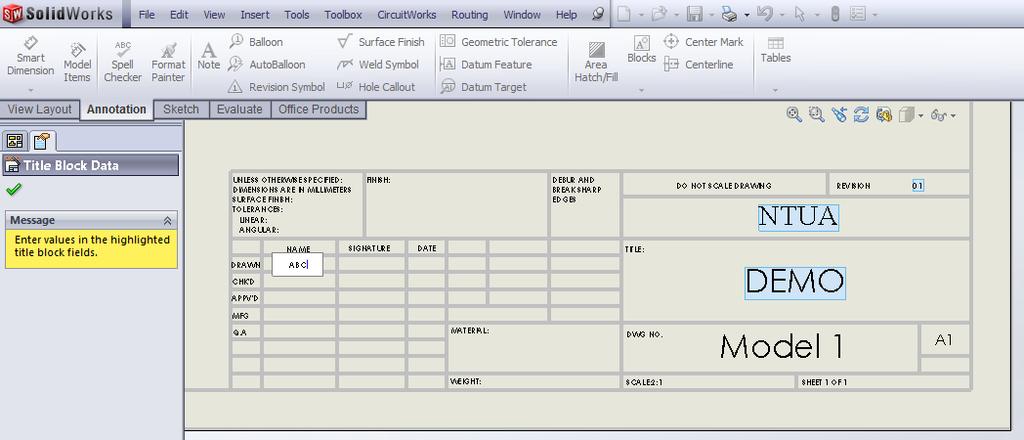This screenshot has height=440, width=1024.
Task: Expand the Blocks dropdown arrow
Action: tap(641, 90)
